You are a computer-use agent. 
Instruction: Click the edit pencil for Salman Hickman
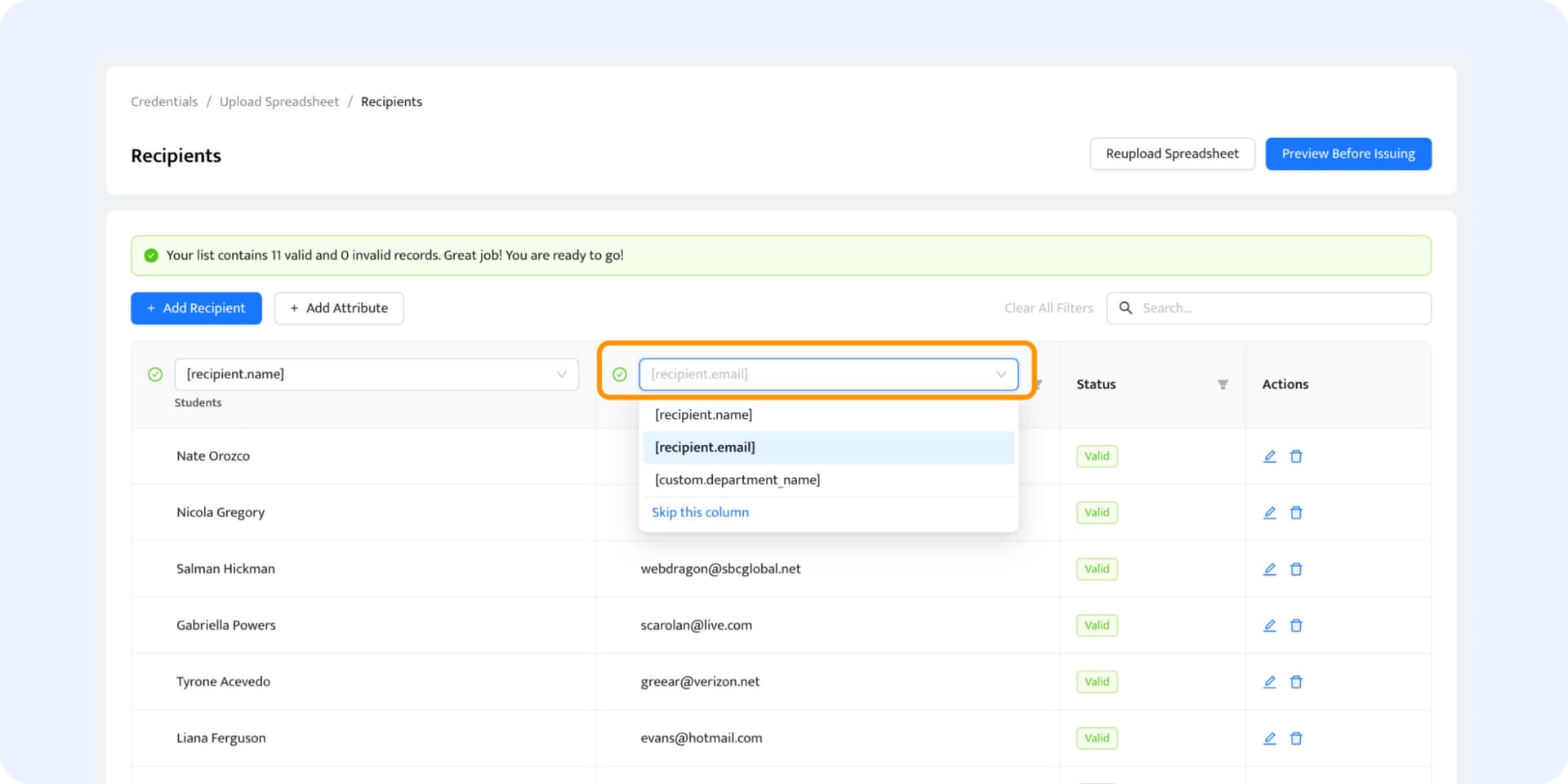tap(1269, 569)
